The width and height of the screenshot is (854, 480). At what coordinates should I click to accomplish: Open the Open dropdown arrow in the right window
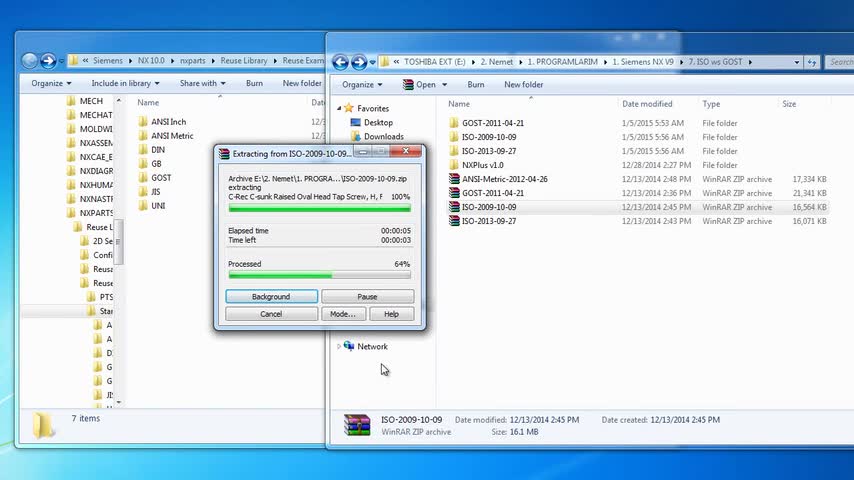pos(444,85)
